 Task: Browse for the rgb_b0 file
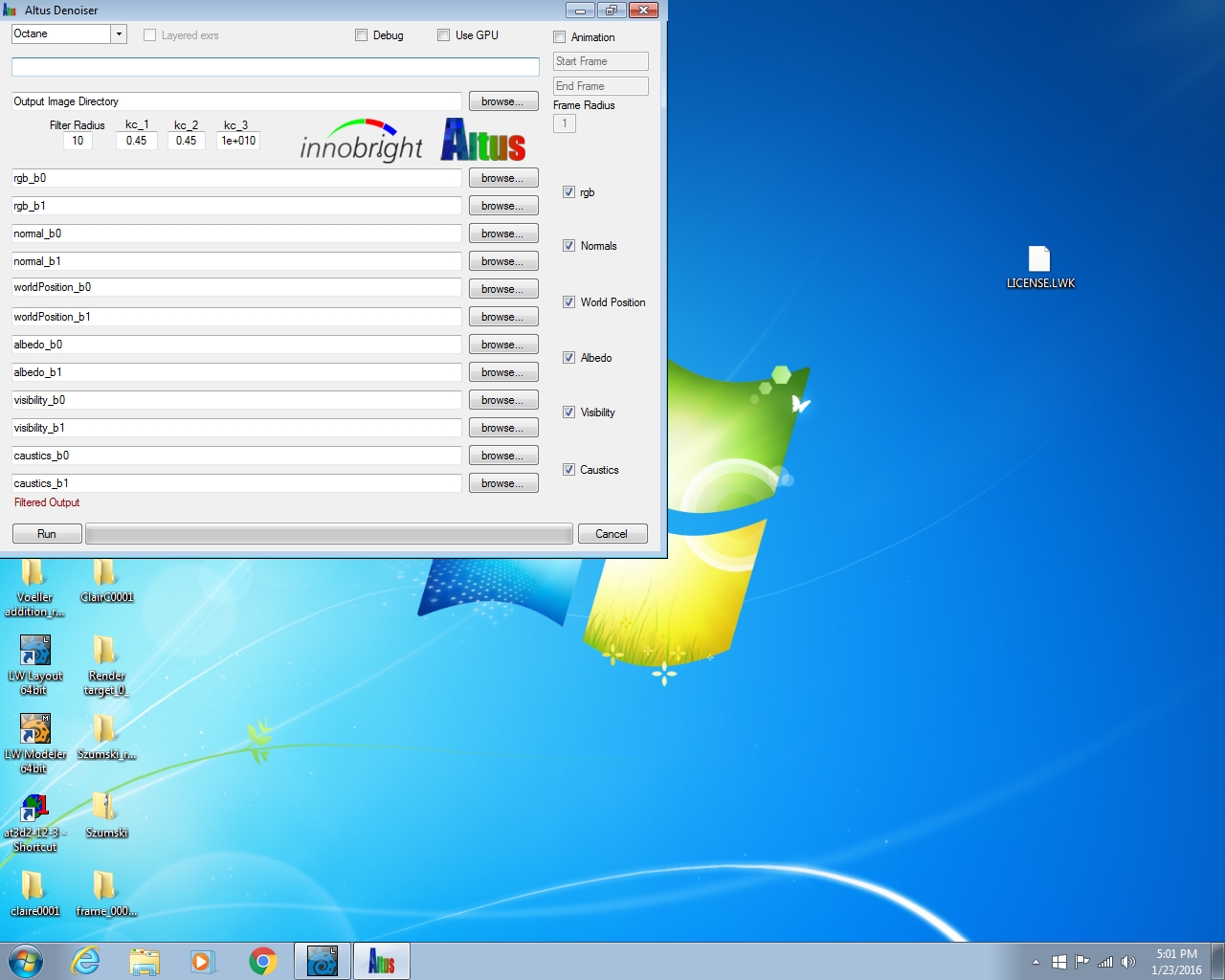click(503, 178)
